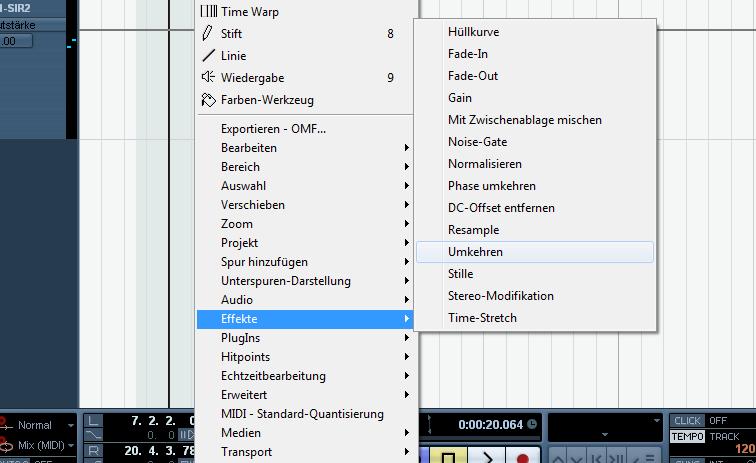Select the Wiedergabe speaker tool
The image size is (756, 463).
click(x=307, y=78)
